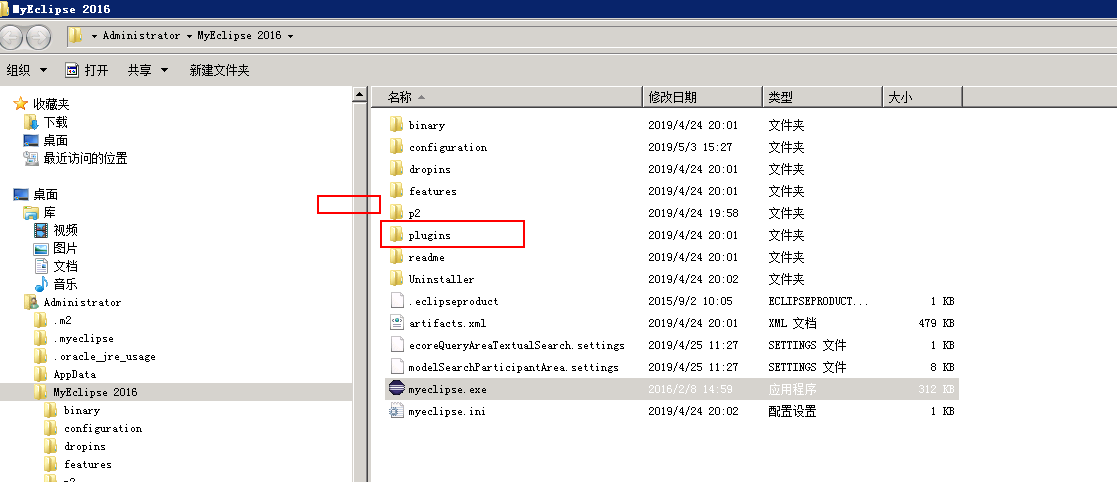The width and height of the screenshot is (1117, 482).
Task: Click the Forward navigation arrow
Action: [38, 36]
